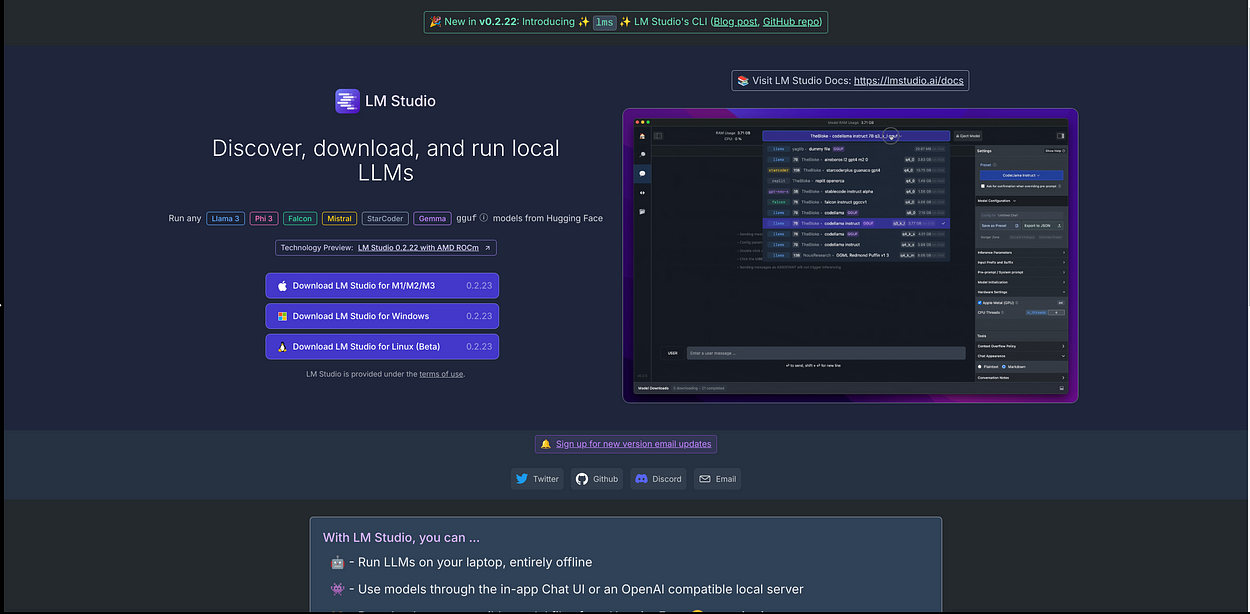Download LM Studio for Windows
Image resolution: width=1250 pixels, height=614 pixels.
tap(382, 316)
